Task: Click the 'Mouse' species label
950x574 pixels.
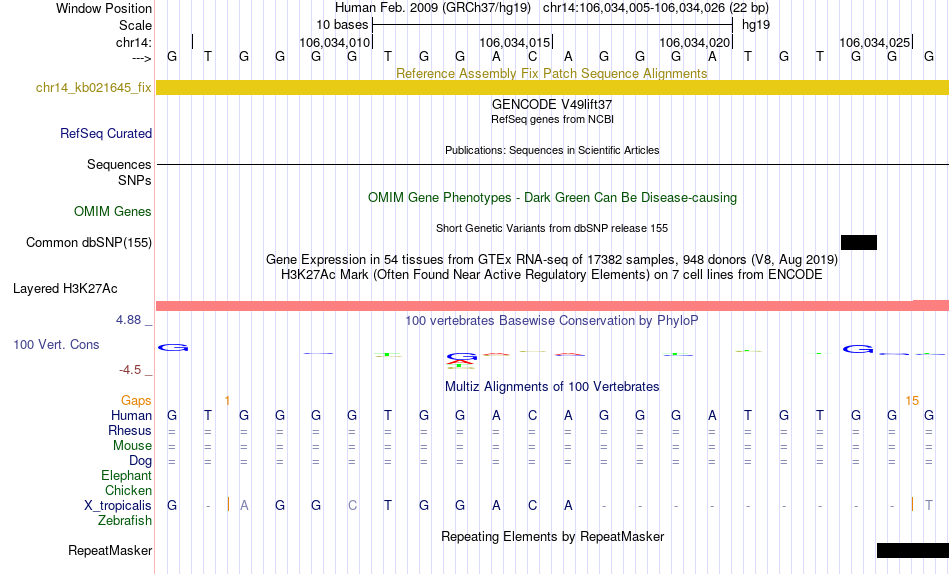Action: point(132,446)
